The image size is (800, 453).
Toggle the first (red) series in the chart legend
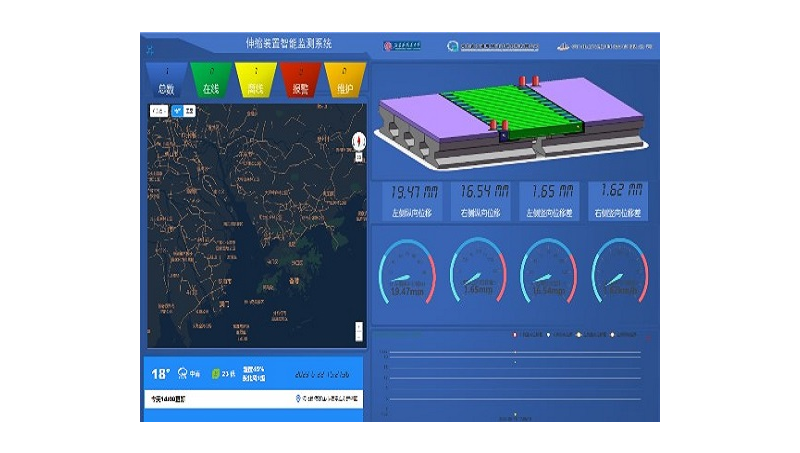(x=528, y=335)
